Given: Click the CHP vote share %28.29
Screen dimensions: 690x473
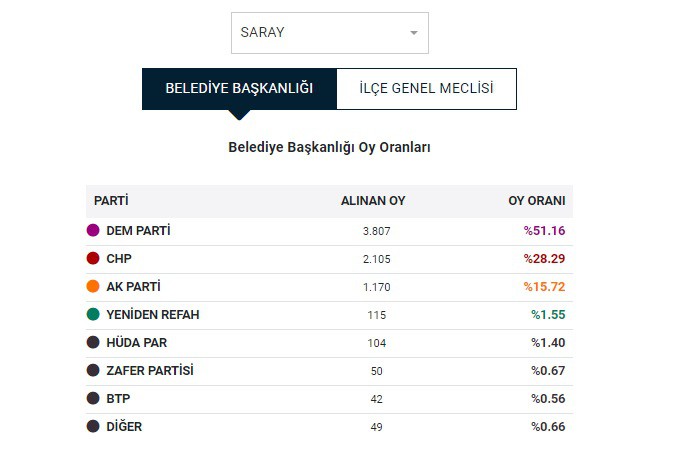Looking at the screenshot, I should pos(544,259).
